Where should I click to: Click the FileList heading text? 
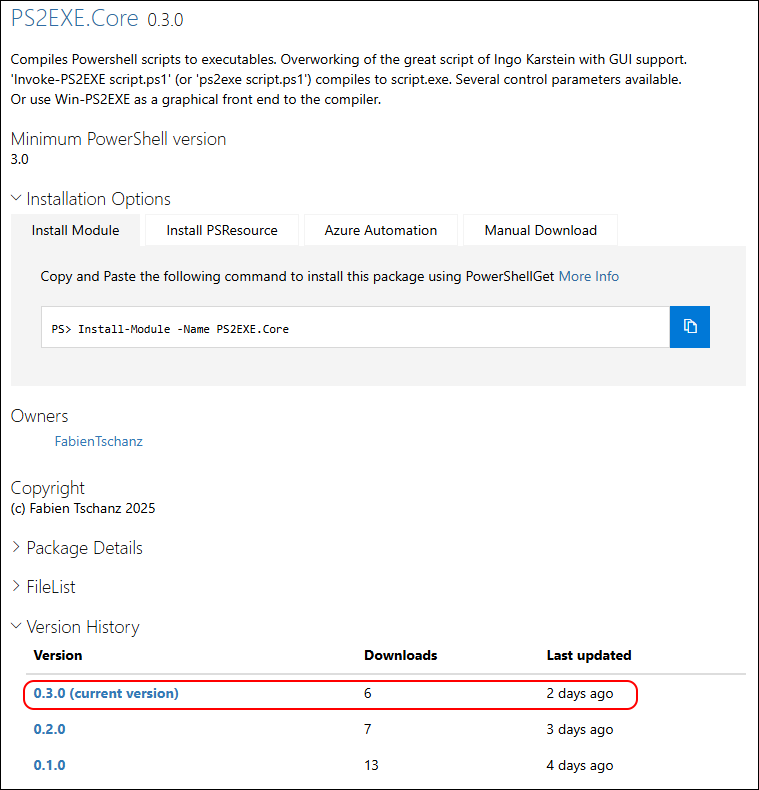tap(51, 586)
